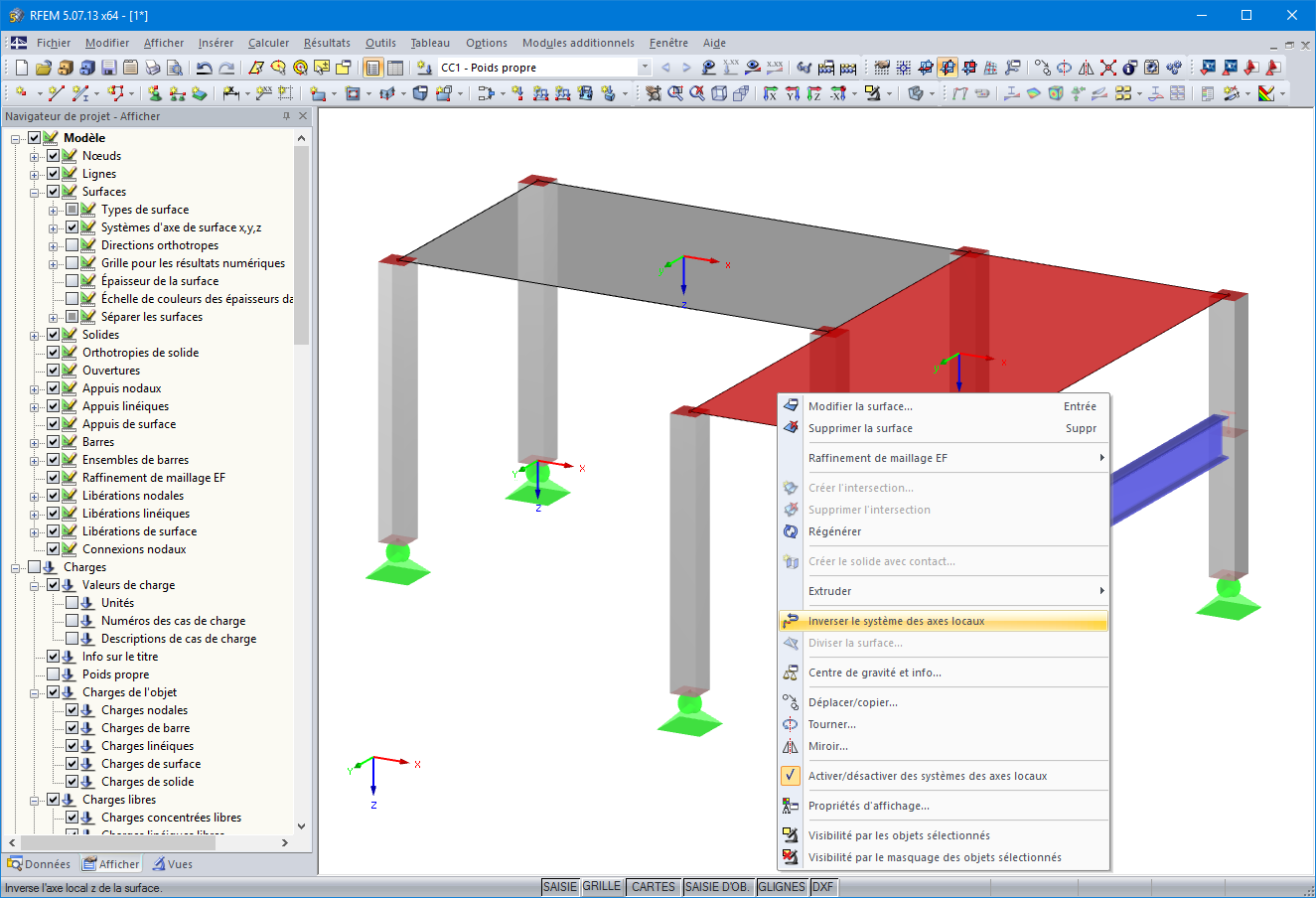
Task: Uncheck the Nœuds checkbox
Action: (54, 156)
